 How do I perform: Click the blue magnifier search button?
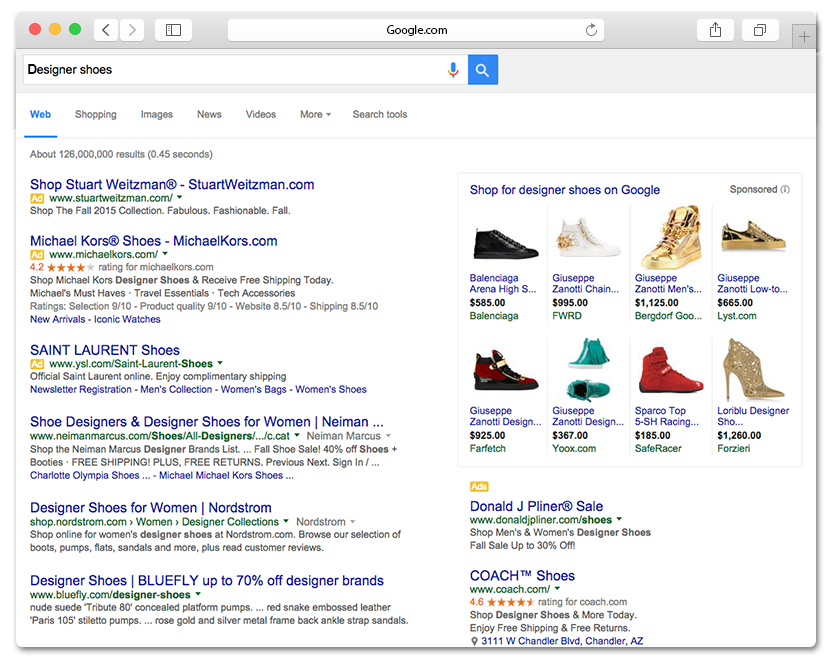point(483,70)
